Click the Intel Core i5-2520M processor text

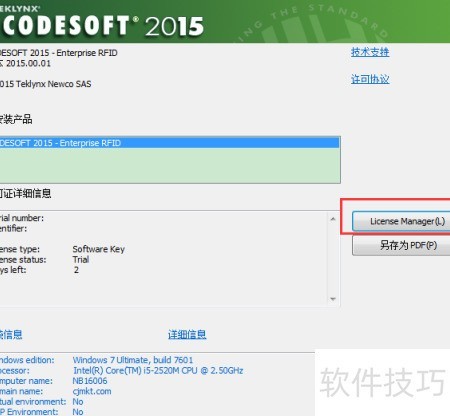[x=158, y=370]
